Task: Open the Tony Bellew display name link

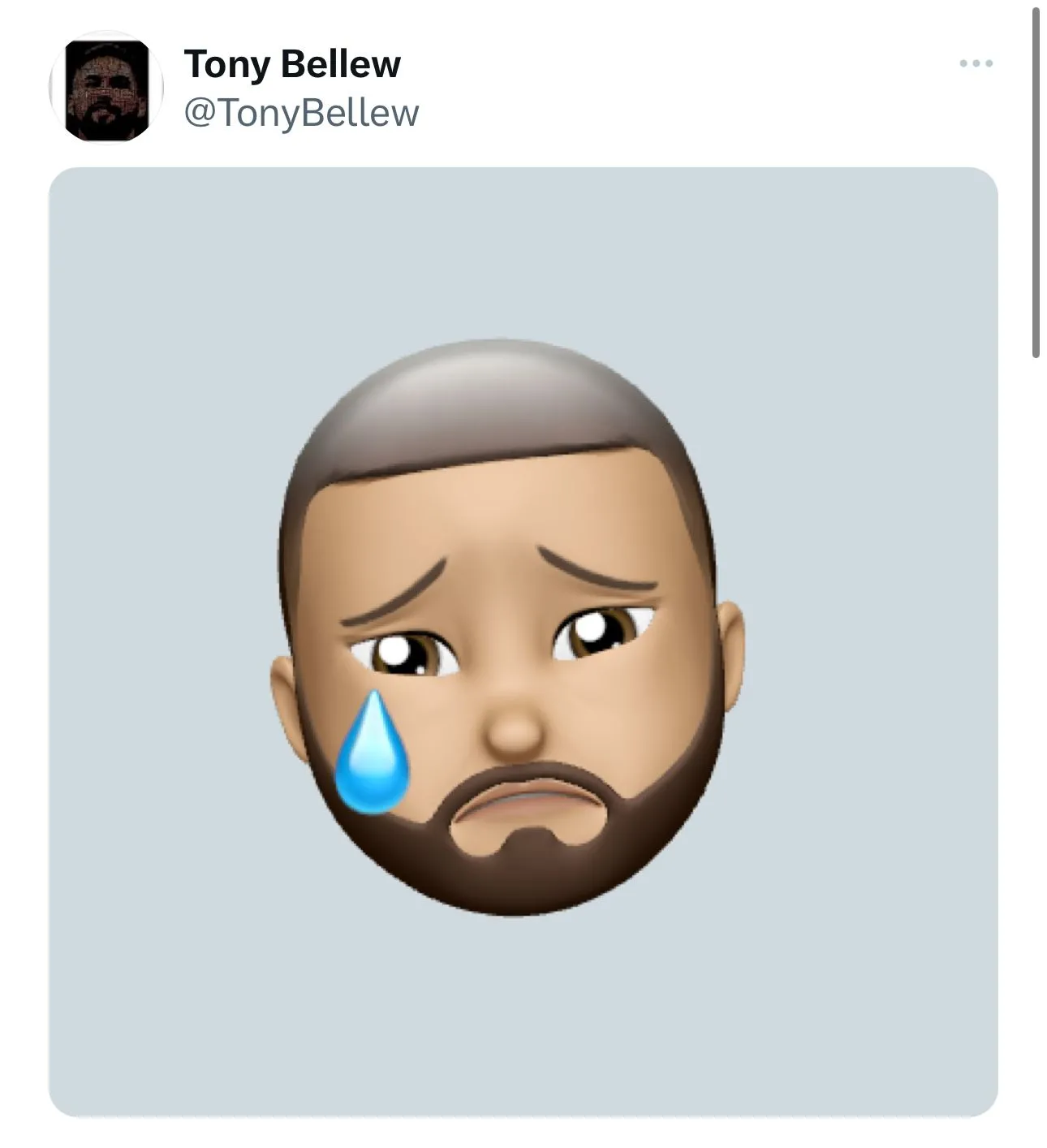Action: pyautogui.click(x=292, y=64)
